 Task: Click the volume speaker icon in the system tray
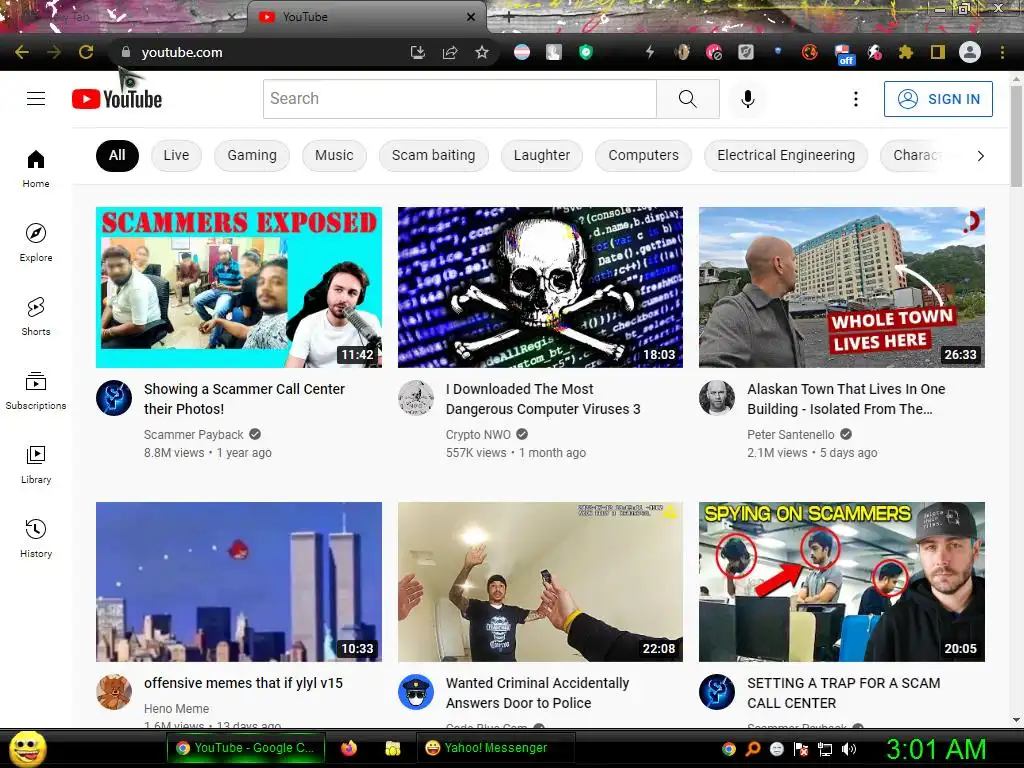(849, 749)
